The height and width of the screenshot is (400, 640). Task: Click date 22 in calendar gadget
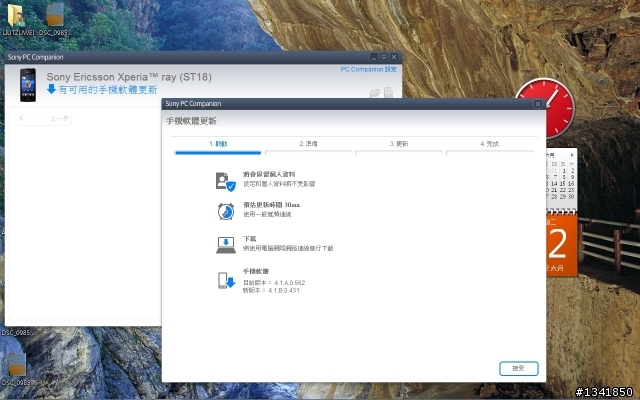tap(563, 190)
